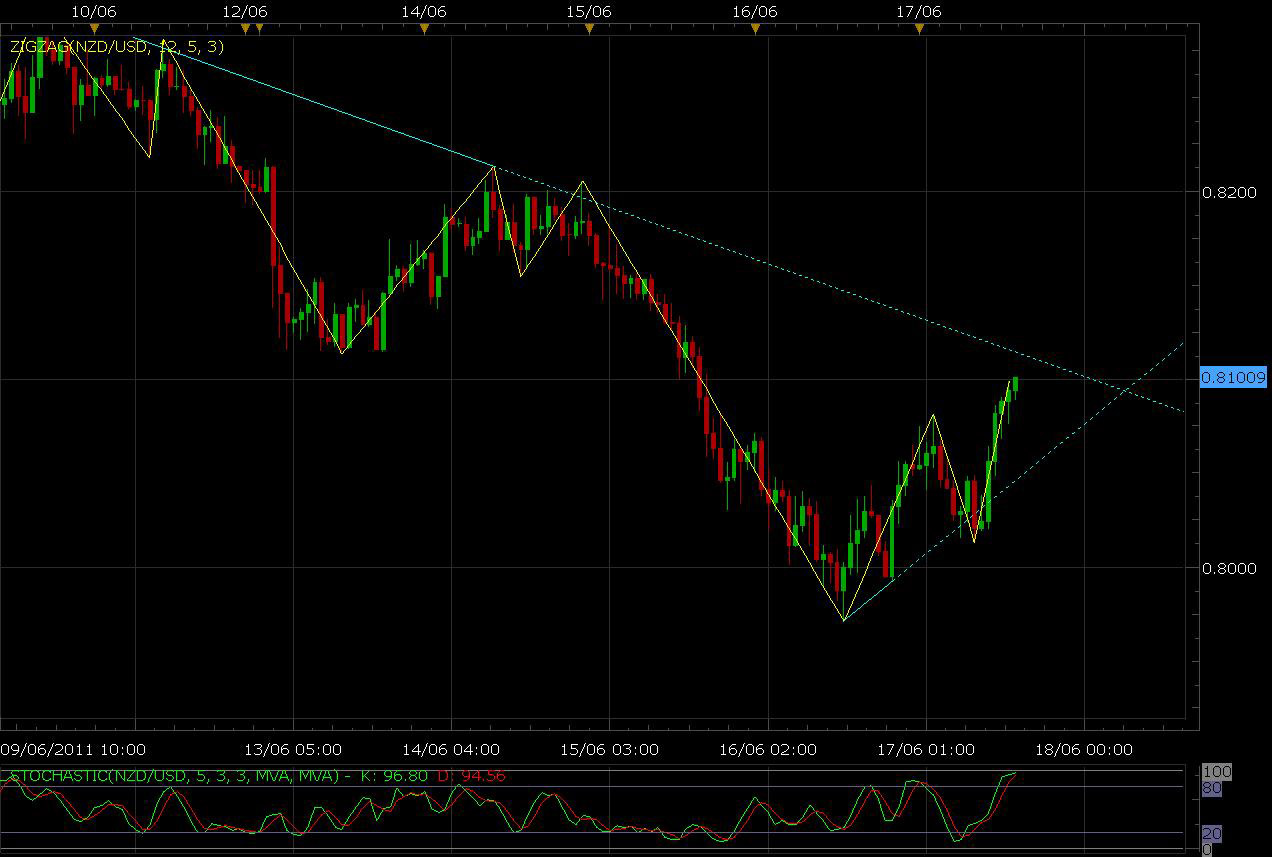
Task: Click the triangle marker under 16/06
Action: [755, 29]
